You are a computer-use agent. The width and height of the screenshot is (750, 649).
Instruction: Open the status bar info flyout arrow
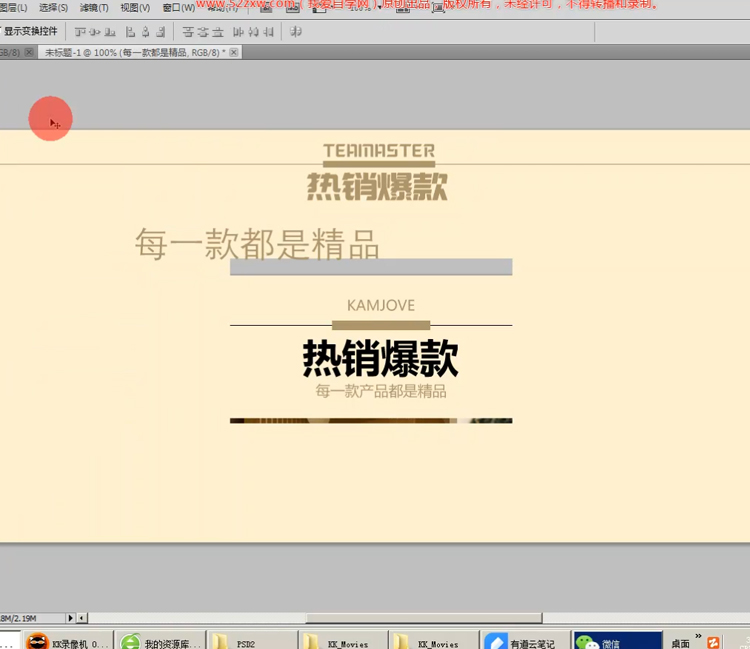[71, 618]
